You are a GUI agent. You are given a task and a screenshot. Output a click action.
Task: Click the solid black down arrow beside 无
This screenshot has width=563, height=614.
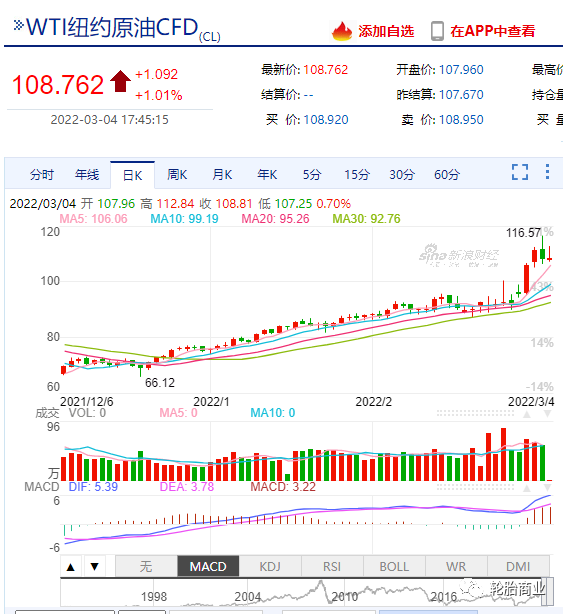point(94,567)
